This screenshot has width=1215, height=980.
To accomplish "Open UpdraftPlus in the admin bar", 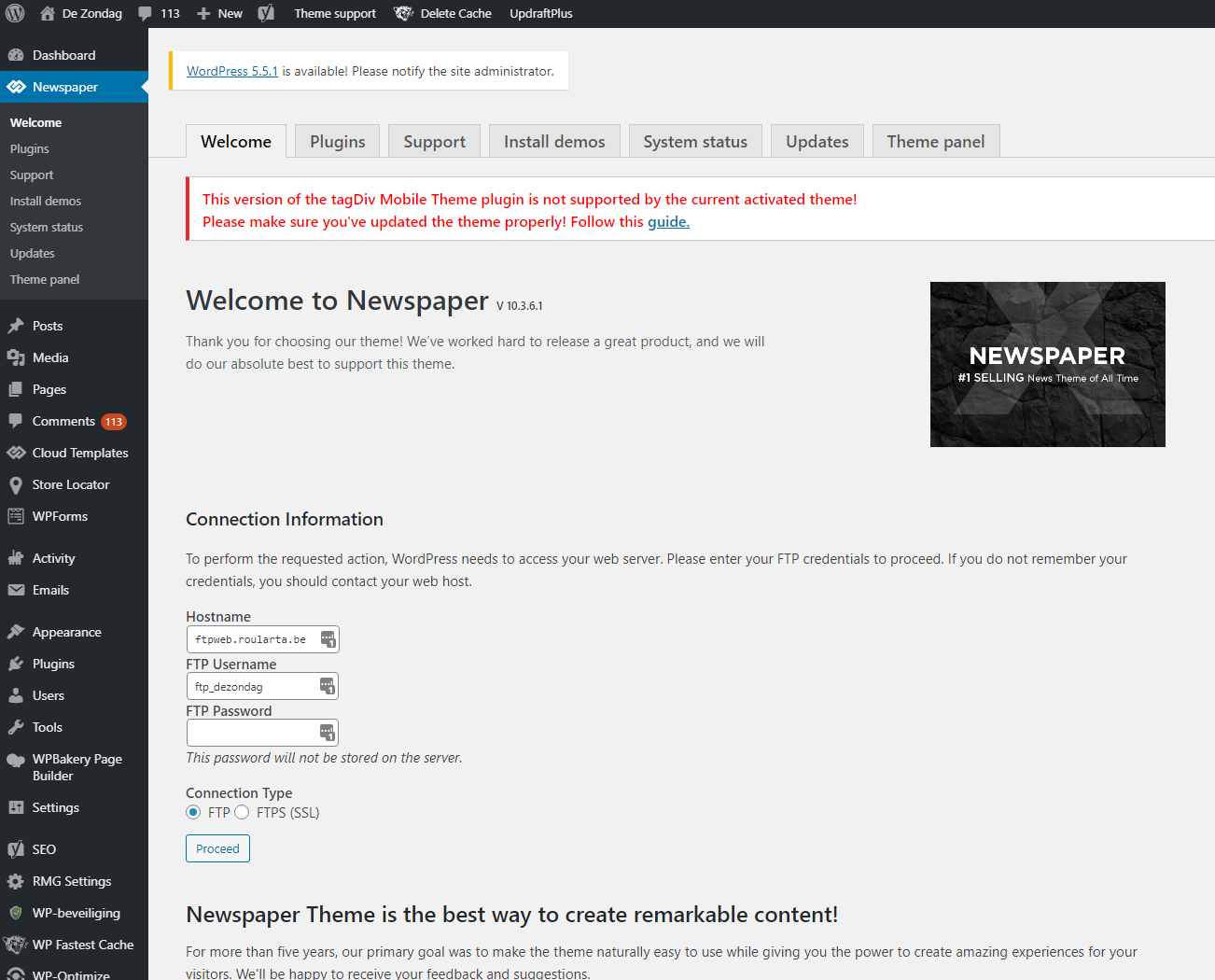I will pos(541,13).
